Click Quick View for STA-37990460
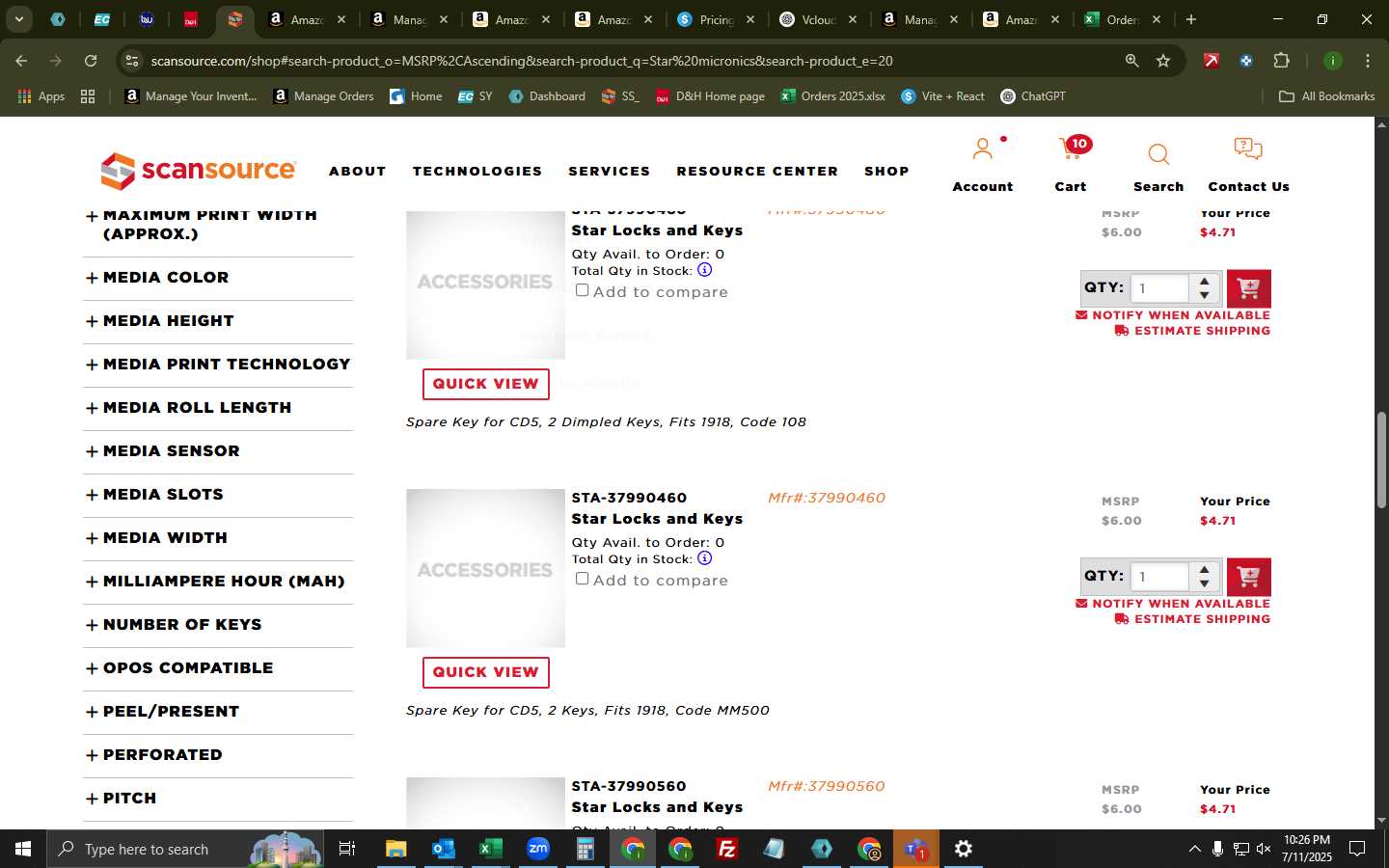The width and height of the screenshot is (1389, 868). (486, 672)
